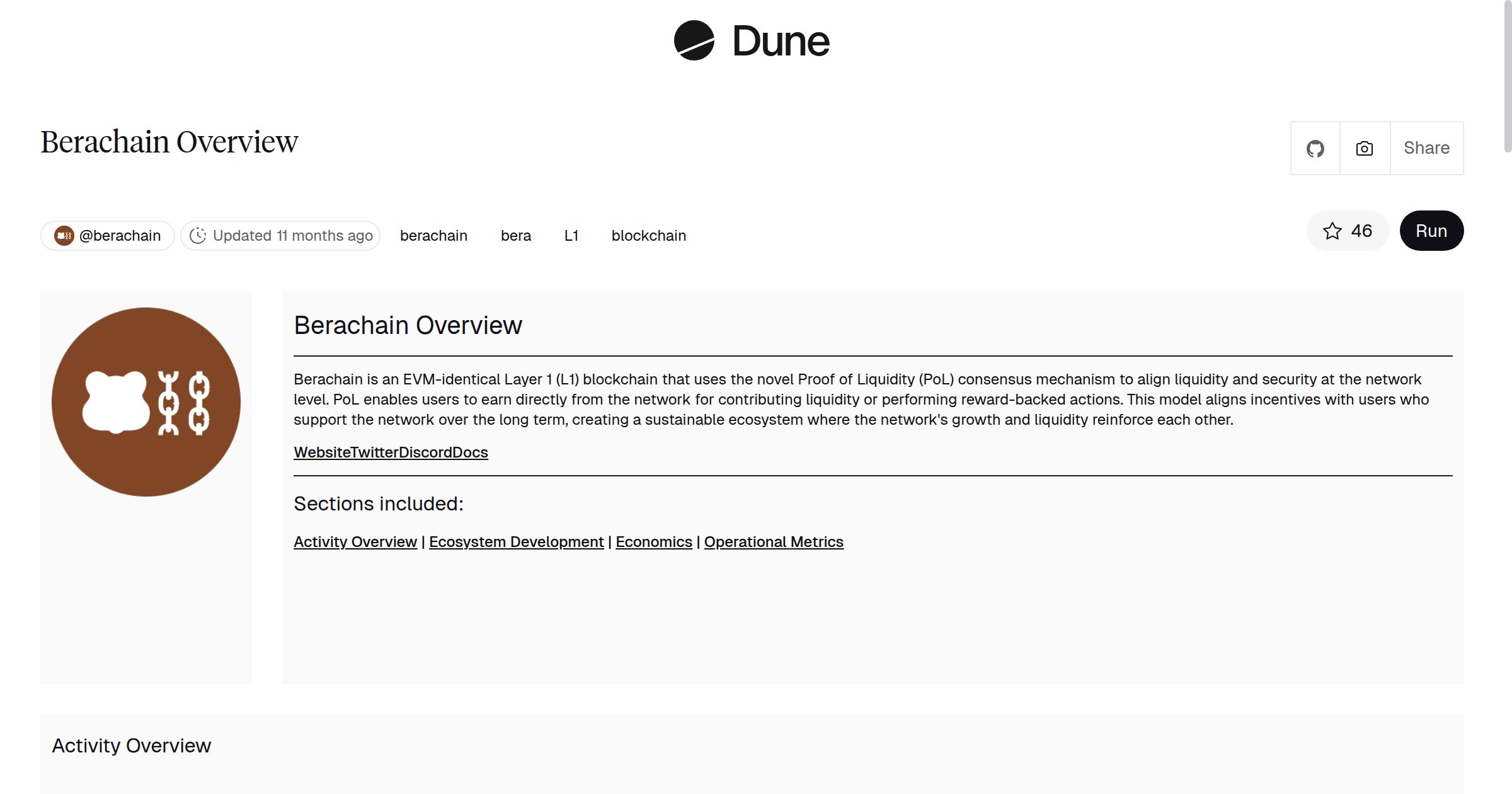Click the Dune logo icon

694,40
